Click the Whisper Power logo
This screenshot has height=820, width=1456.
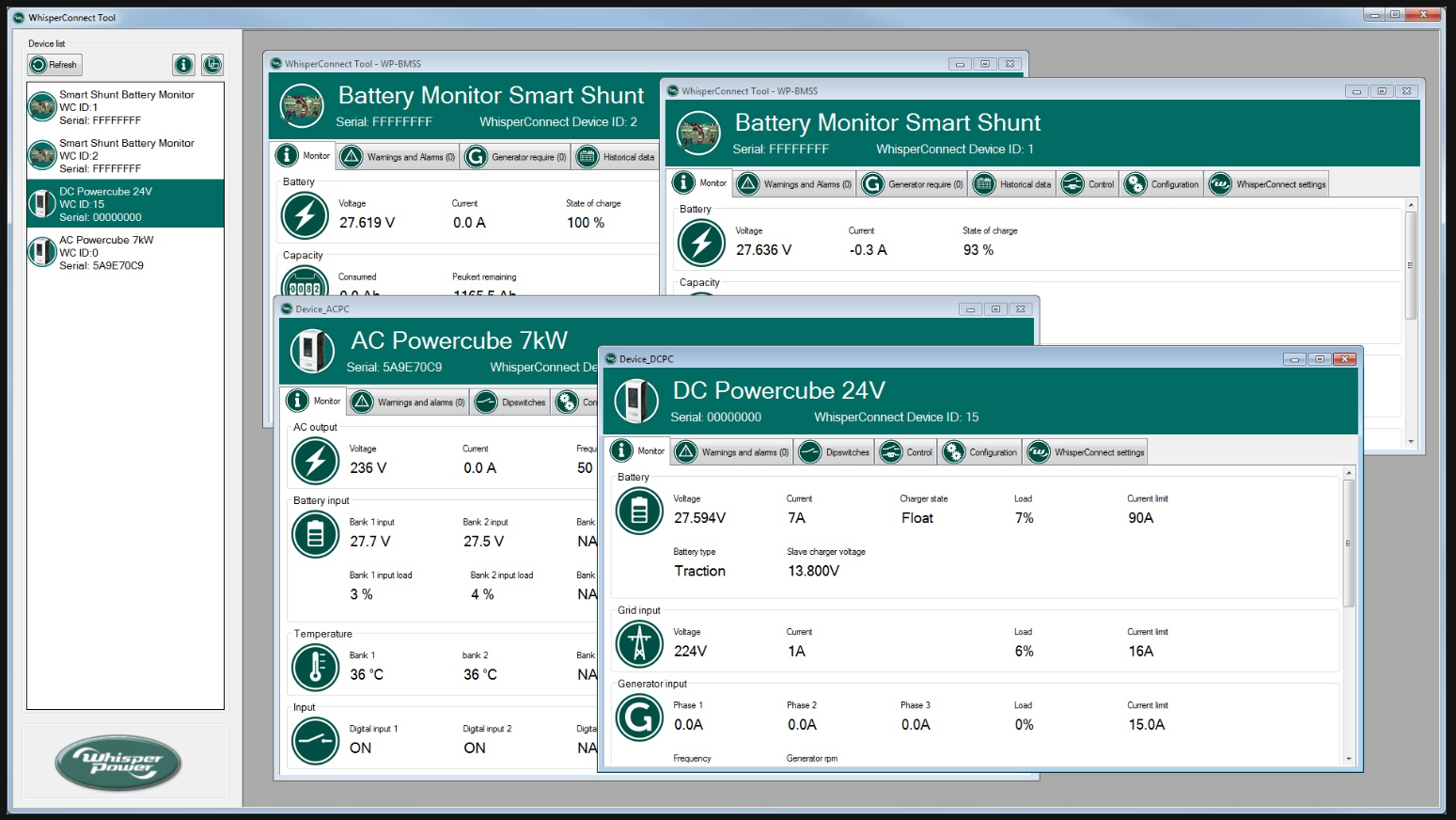118,763
